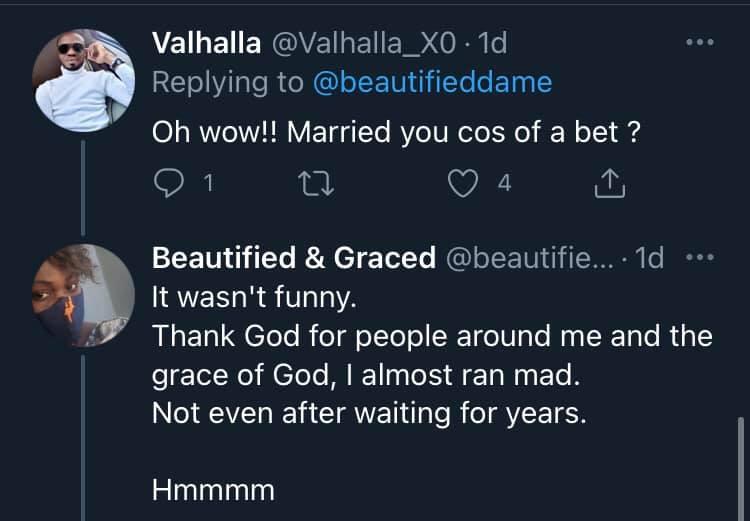Click the reply bubble icon on Valhalla's tweet

pos(166,183)
